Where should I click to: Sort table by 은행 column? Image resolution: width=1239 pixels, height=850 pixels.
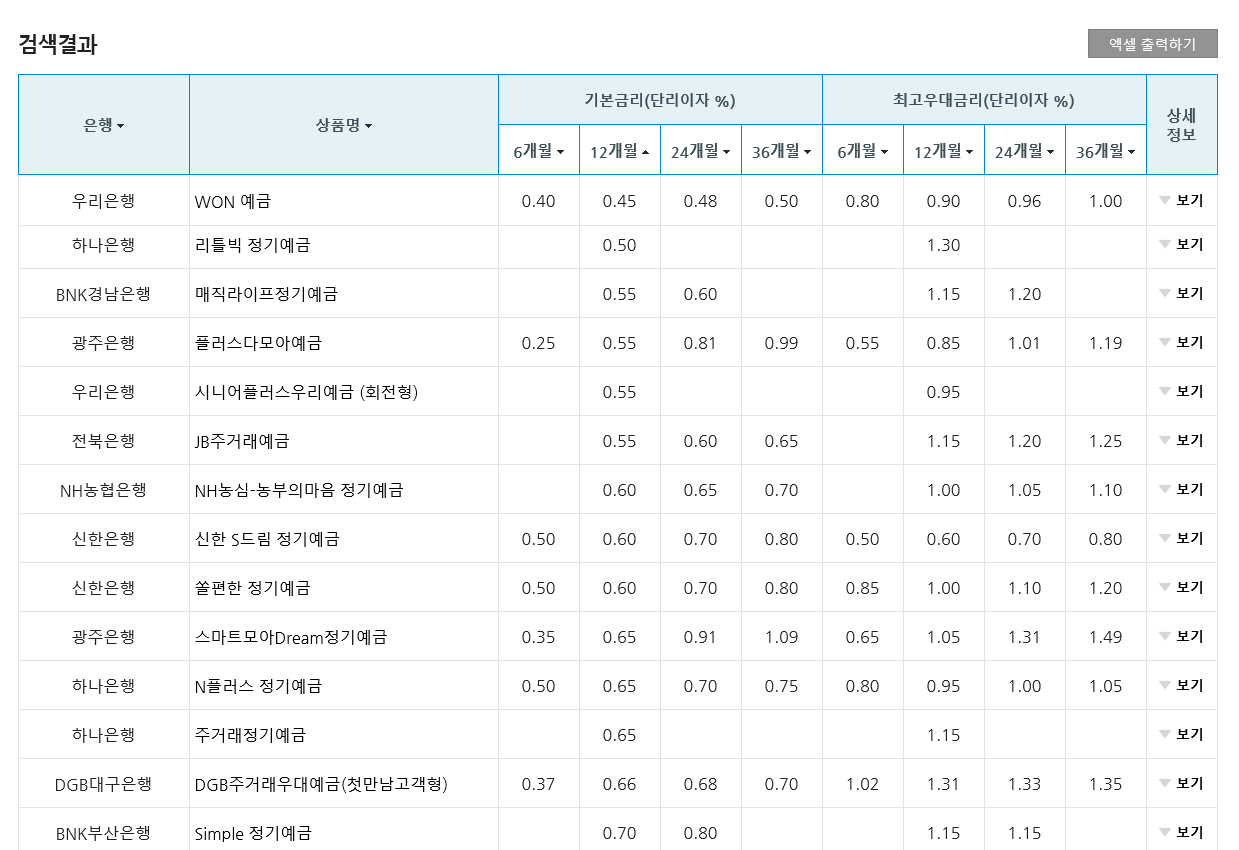point(104,125)
